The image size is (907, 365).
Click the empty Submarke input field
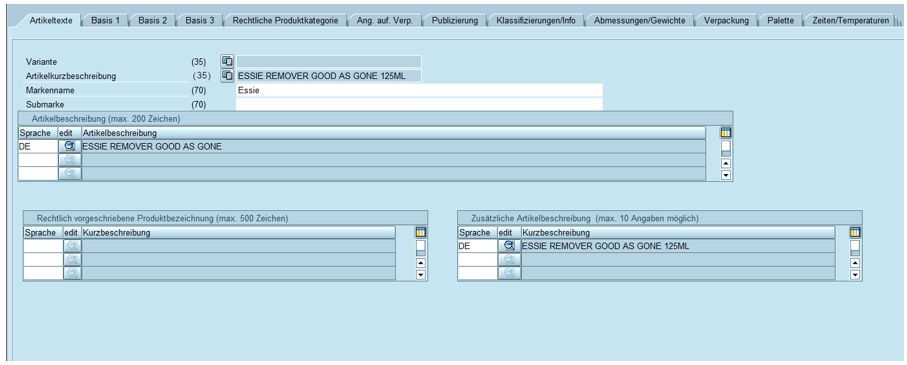click(419, 104)
